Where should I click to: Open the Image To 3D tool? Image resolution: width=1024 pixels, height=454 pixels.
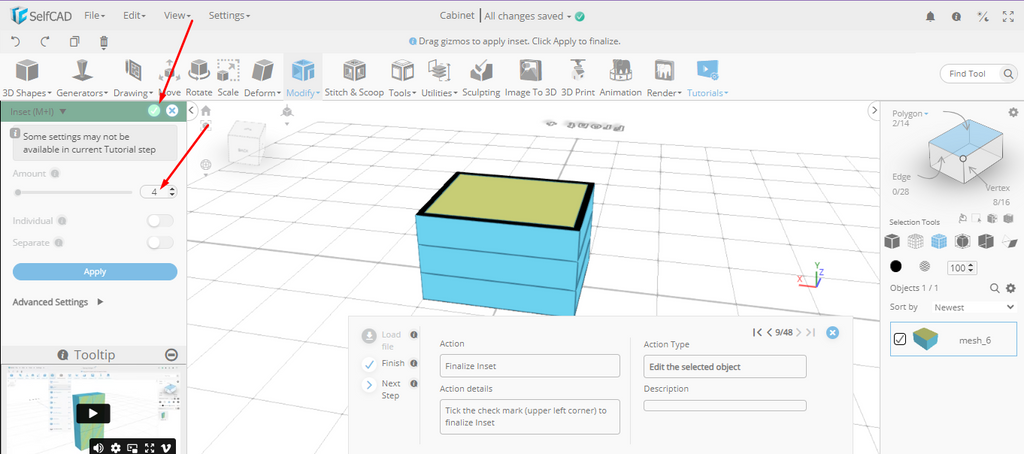[x=530, y=71]
